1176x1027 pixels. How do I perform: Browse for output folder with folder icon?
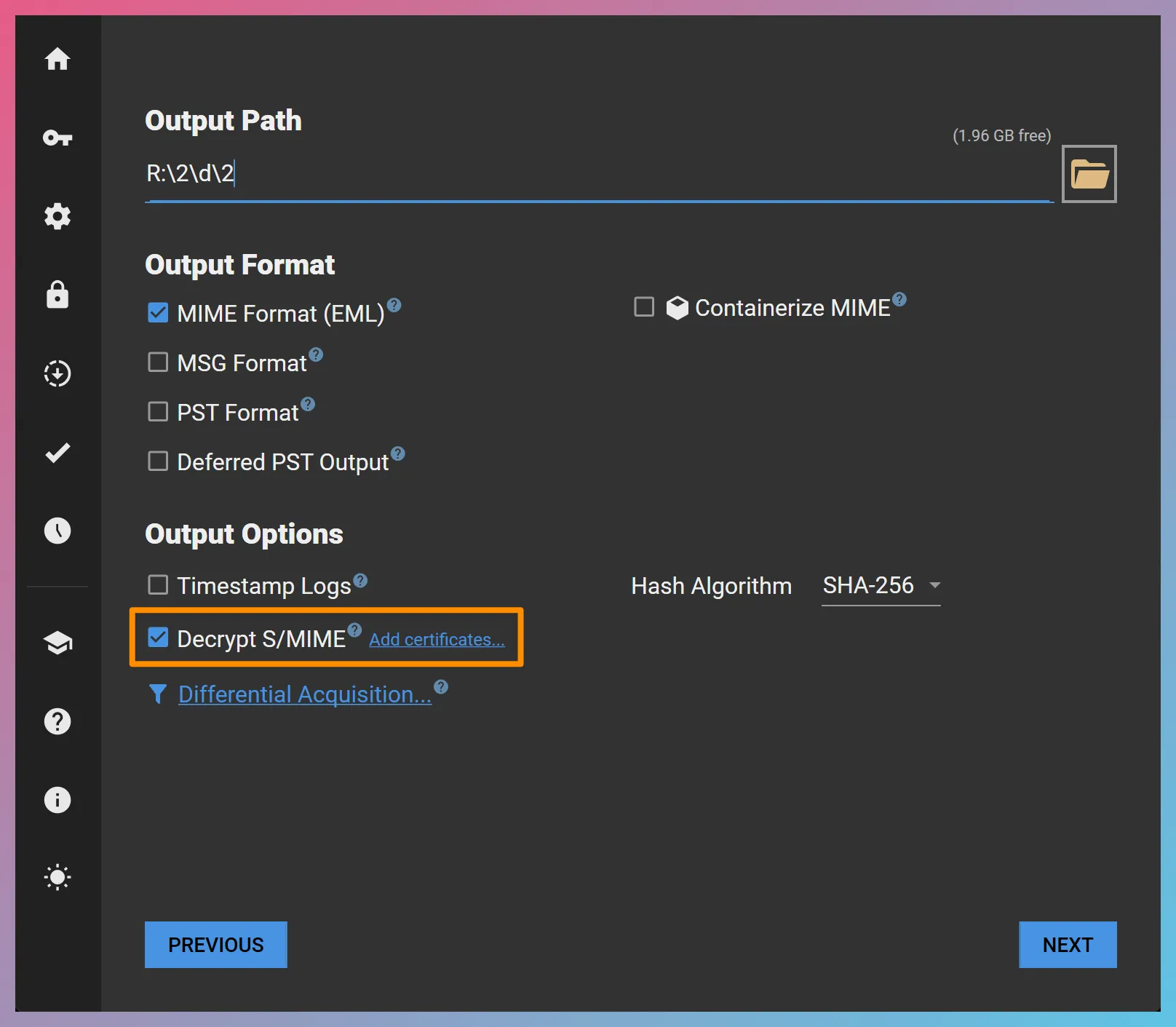[1089, 174]
